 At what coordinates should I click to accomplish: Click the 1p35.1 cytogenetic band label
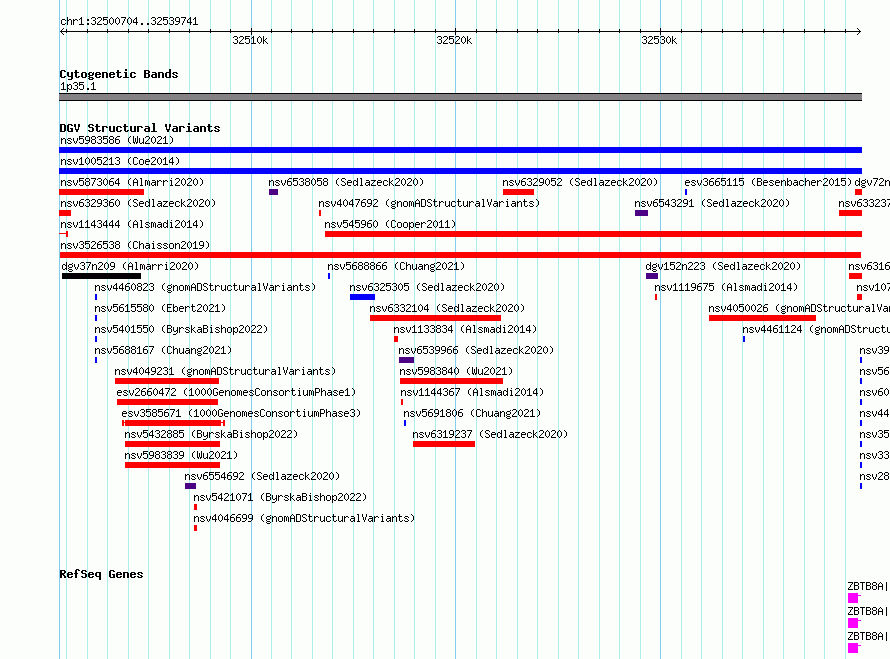tap(78, 86)
